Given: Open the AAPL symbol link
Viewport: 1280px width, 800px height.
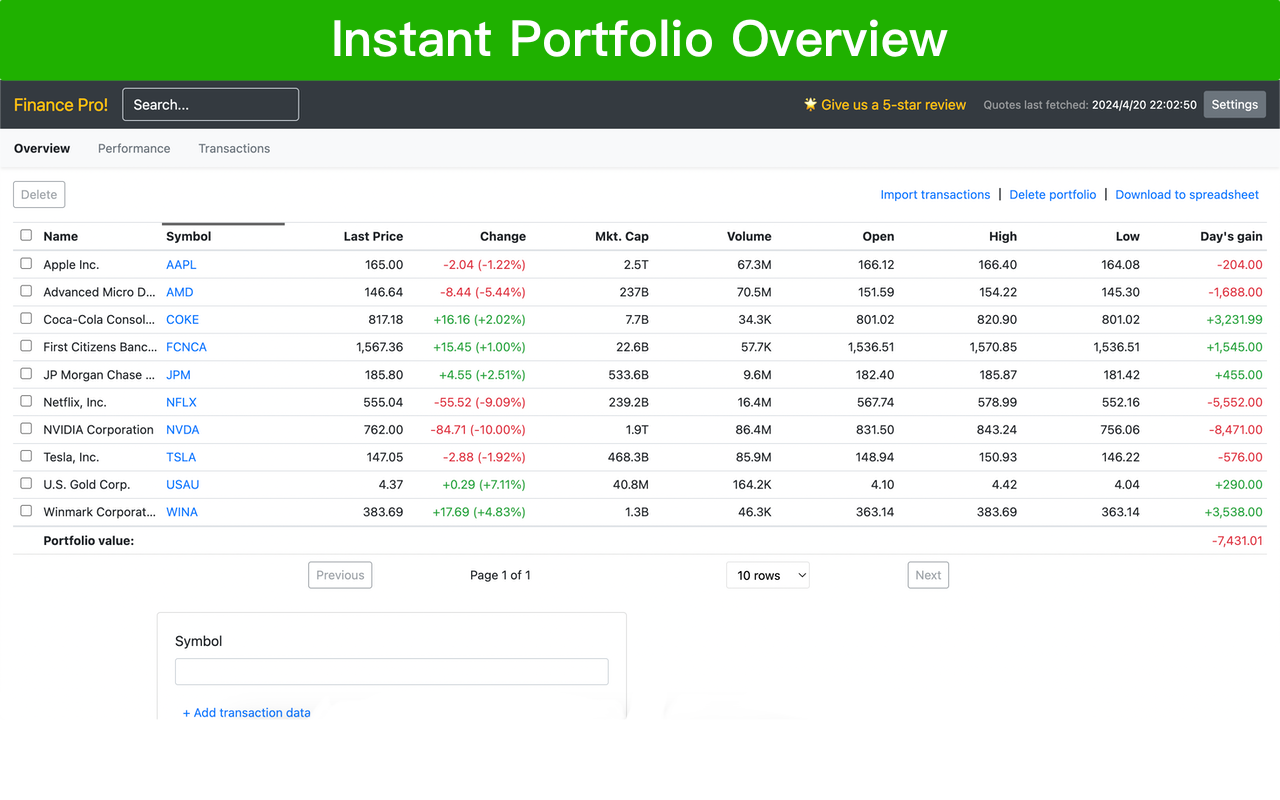Looking at the screenshot, I should [x=181, y=264].
